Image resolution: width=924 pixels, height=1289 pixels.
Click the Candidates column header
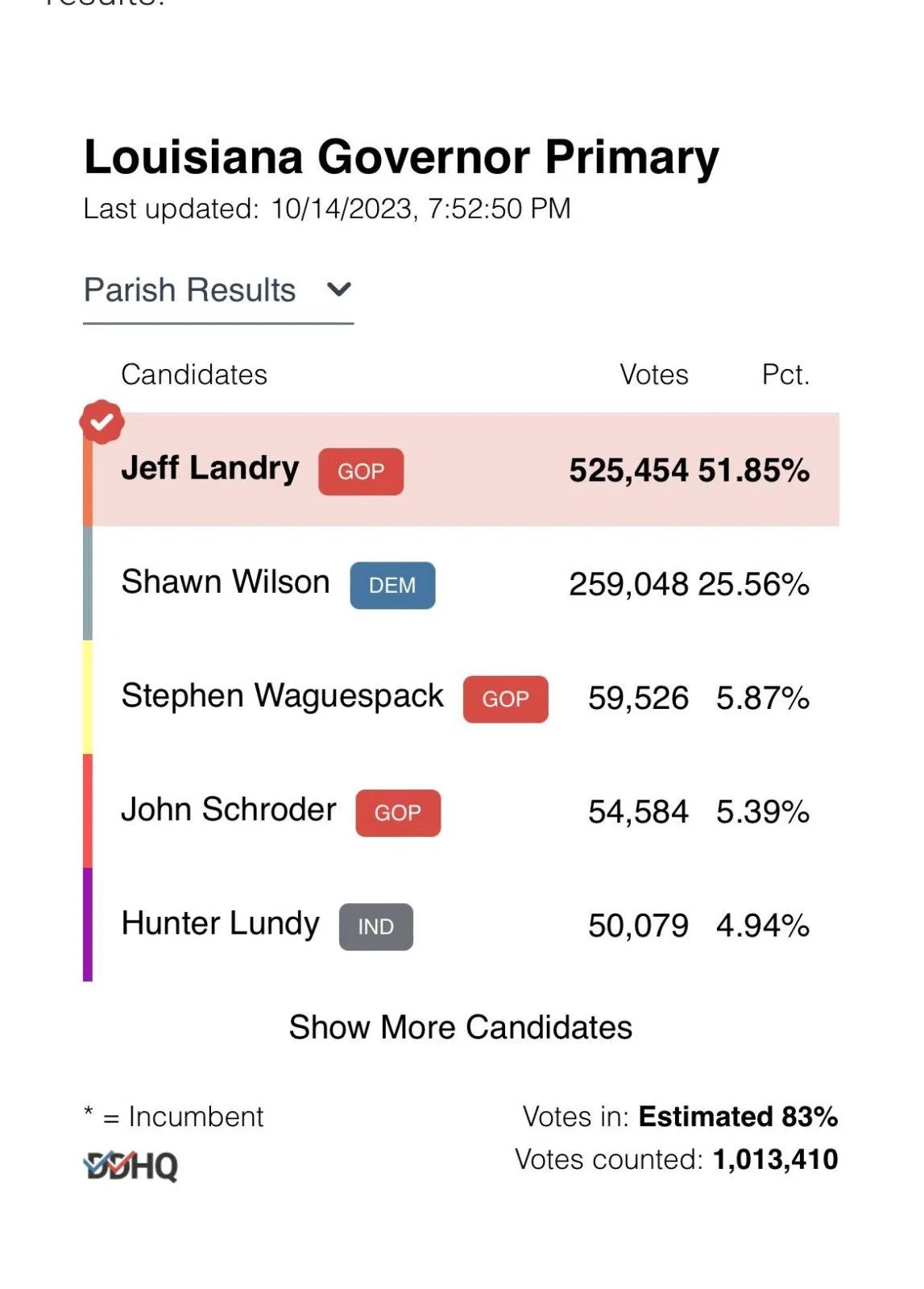click(x=193, y=375)
